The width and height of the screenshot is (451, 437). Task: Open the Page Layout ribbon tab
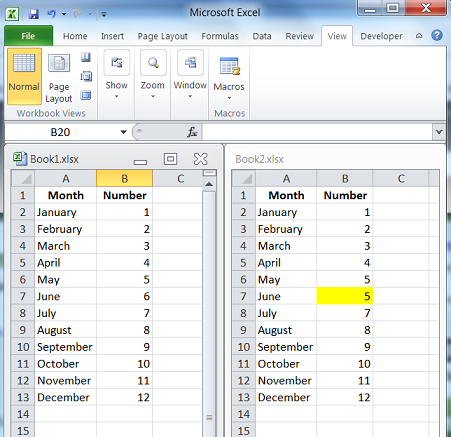click(163, 36)
